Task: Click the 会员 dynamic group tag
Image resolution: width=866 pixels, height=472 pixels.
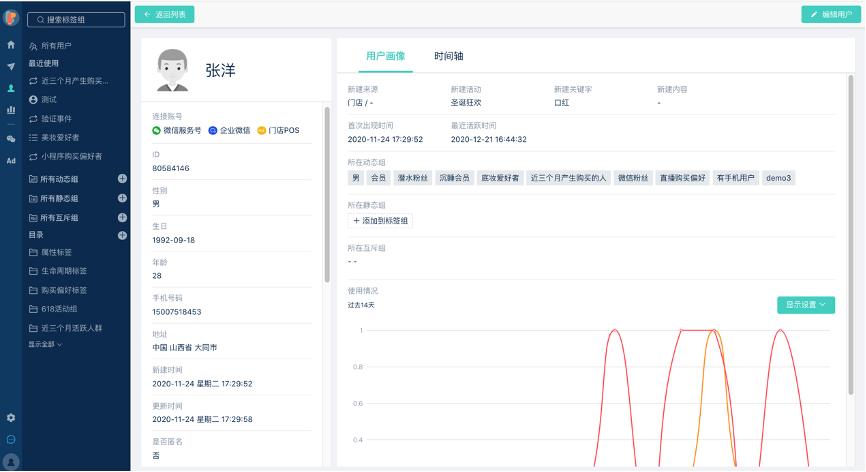Action: click(x=378, y=178)
